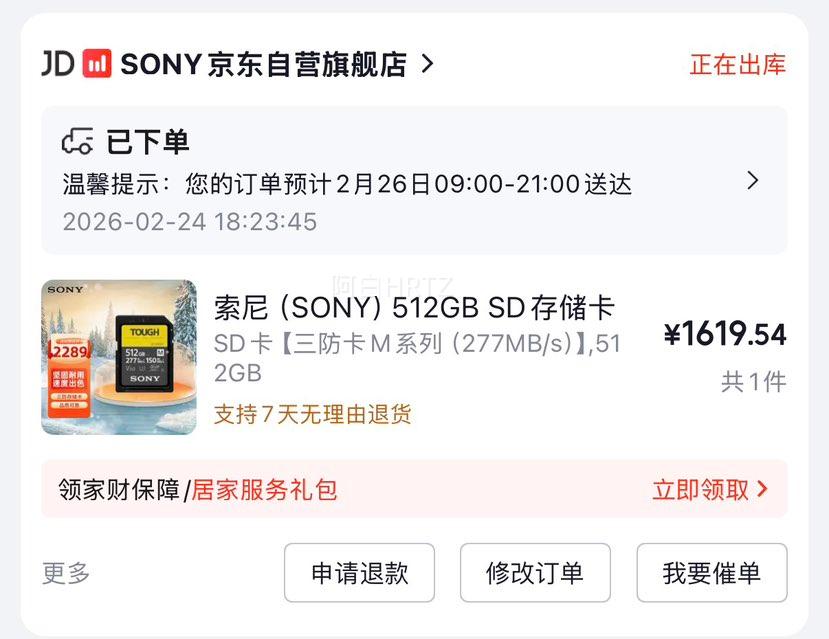This screenshot has height=639, width=829.
Task: Open the 索尼 512GB SD存储卡 product title
Action: (x=414, y=307)
